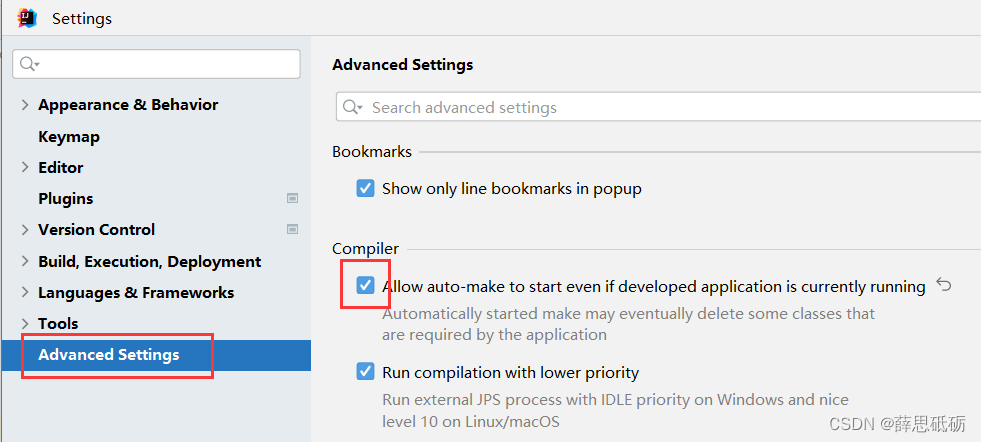Click the Compiler section heading

click(365, 249)
